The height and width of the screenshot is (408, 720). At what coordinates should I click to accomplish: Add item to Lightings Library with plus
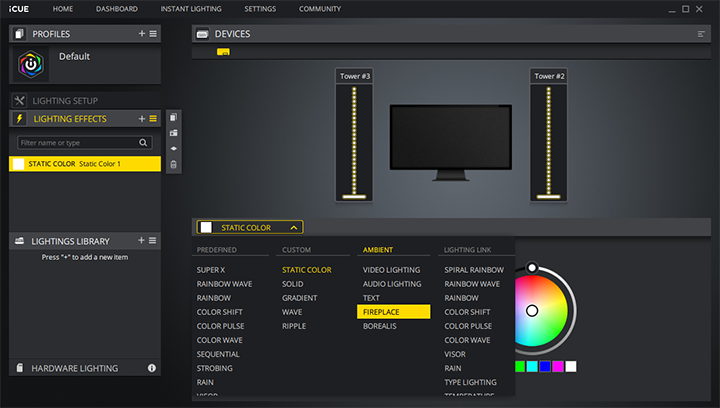click(142, 241)
